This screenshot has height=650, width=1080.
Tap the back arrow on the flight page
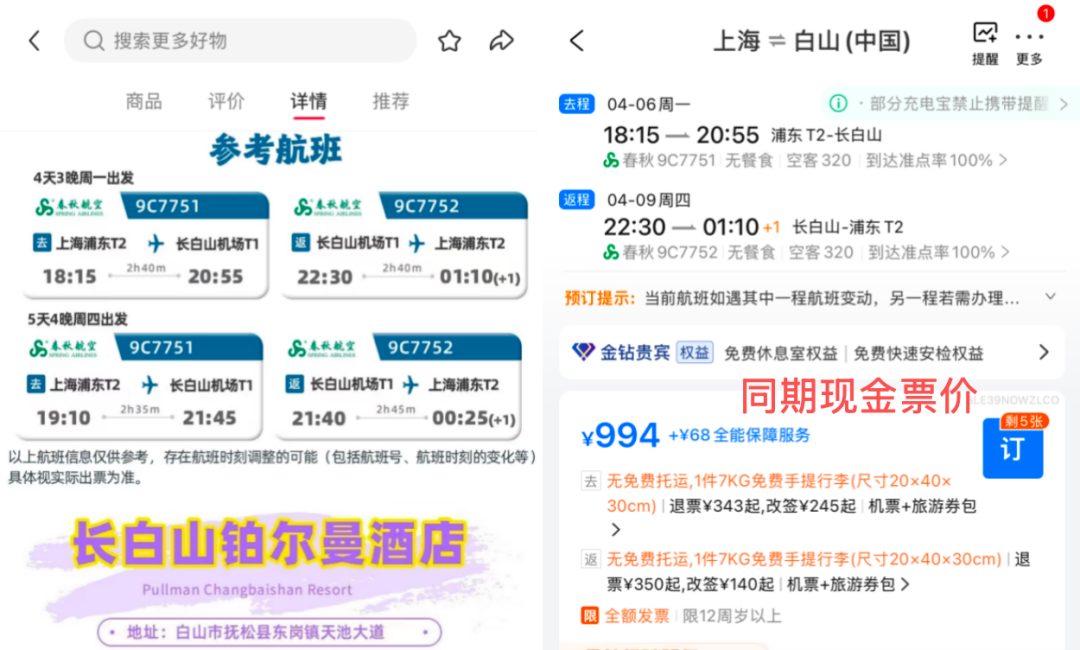pos(576,40)
